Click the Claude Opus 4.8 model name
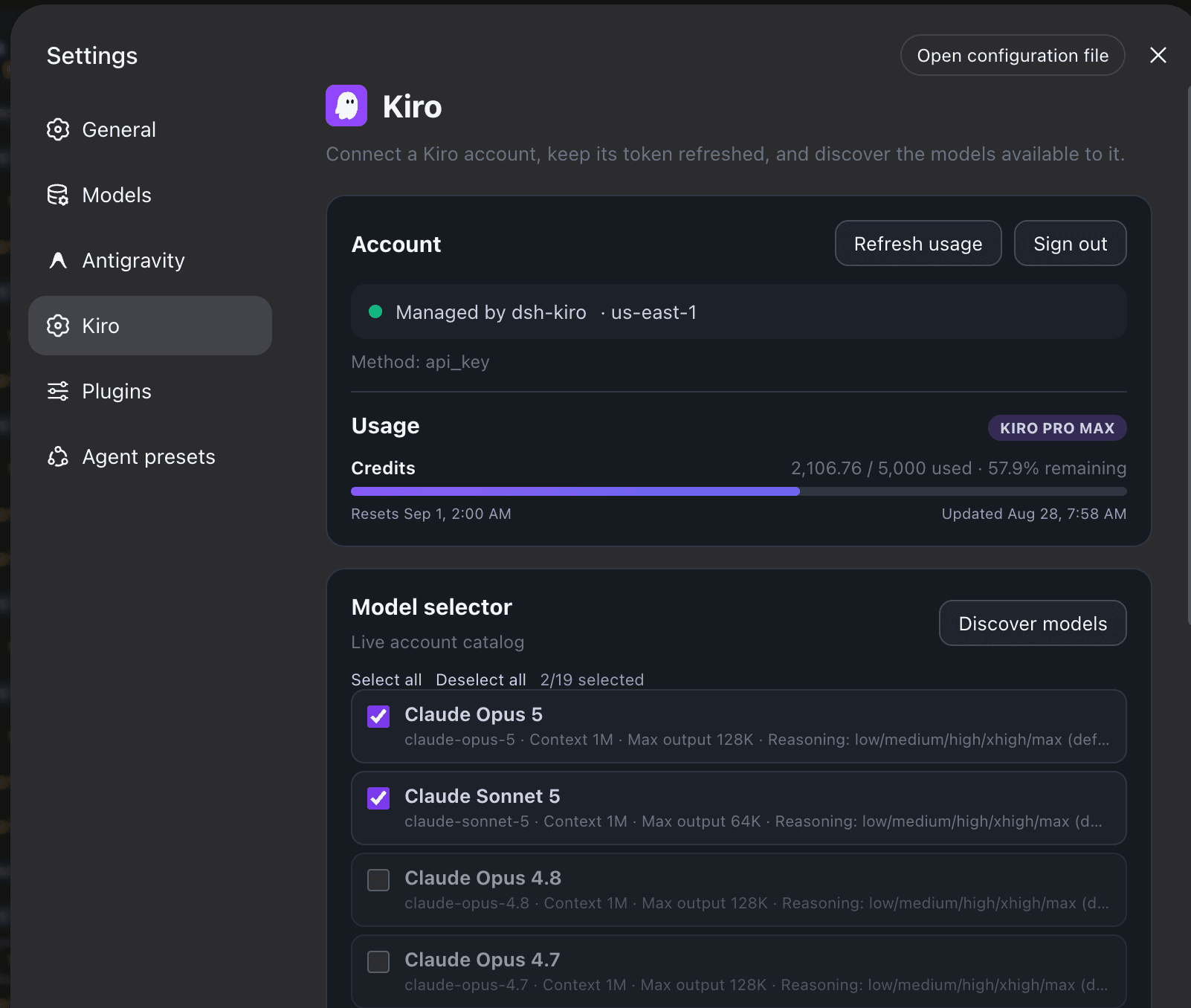Viewport: 1191px width, 1008px height. 483,878
